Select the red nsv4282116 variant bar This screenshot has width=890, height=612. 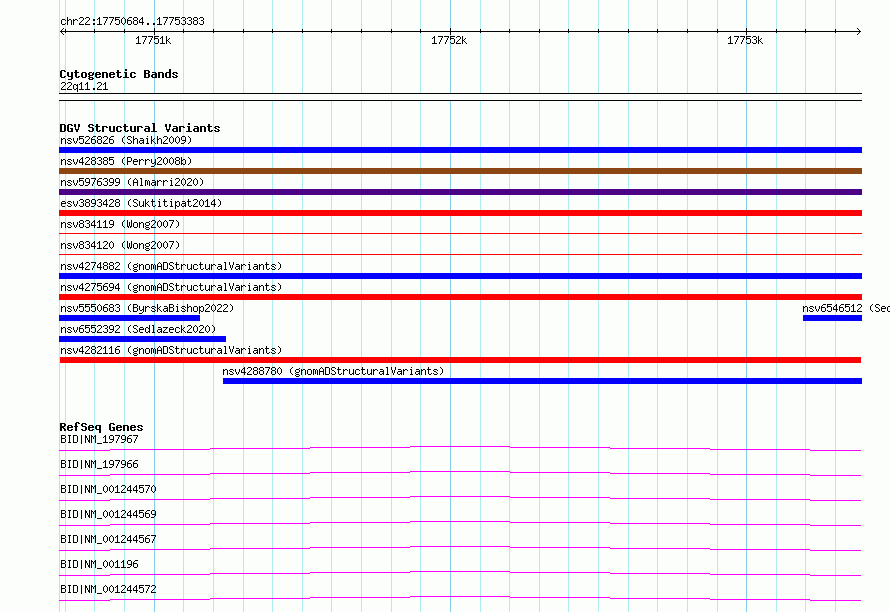coord(460,360)
